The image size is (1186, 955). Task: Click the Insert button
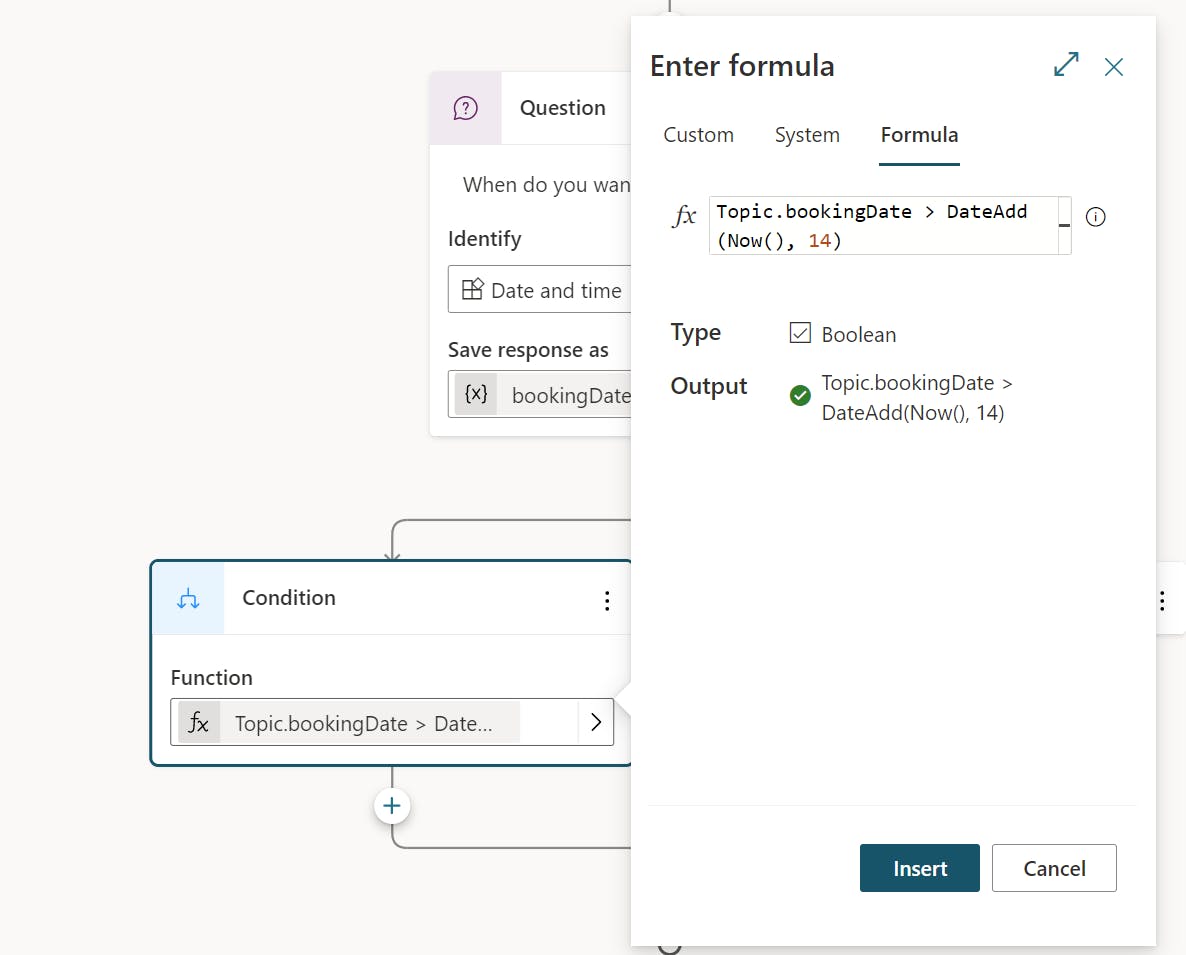919,867
